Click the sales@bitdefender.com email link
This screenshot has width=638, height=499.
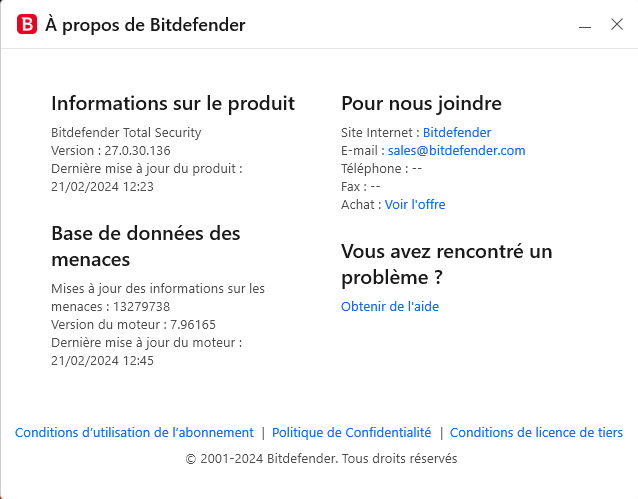tap(456, 150)
